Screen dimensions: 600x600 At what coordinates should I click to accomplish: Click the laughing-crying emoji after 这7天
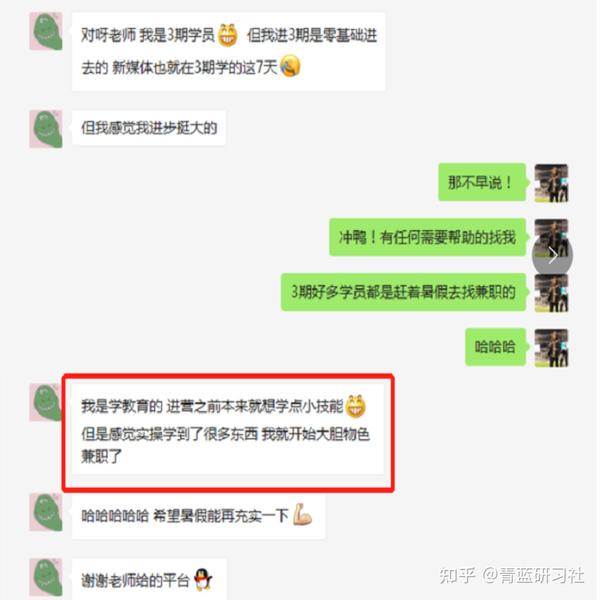pyautogui.click(x=290, y=66)
